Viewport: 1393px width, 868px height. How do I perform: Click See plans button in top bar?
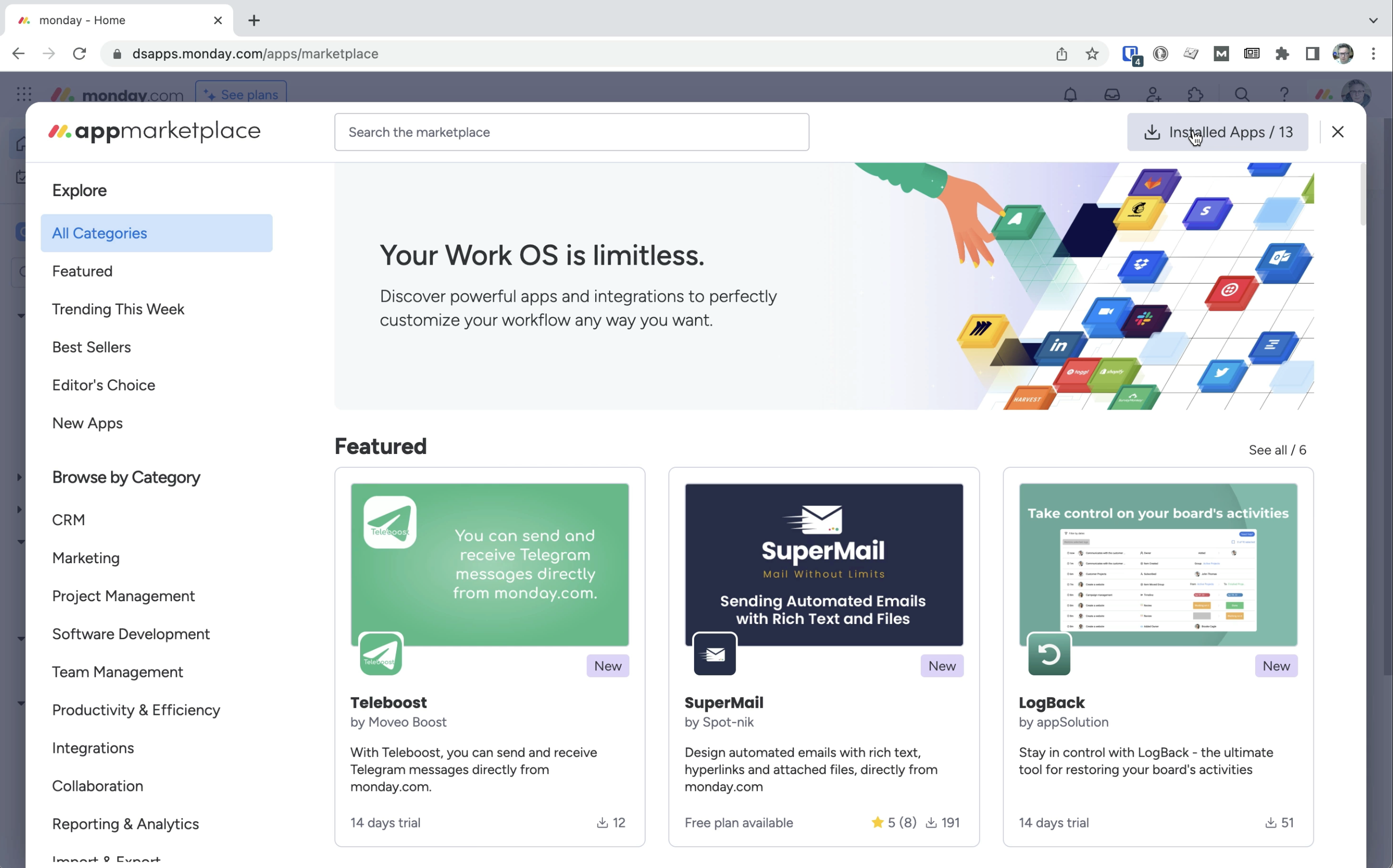[x=240, y=94]
